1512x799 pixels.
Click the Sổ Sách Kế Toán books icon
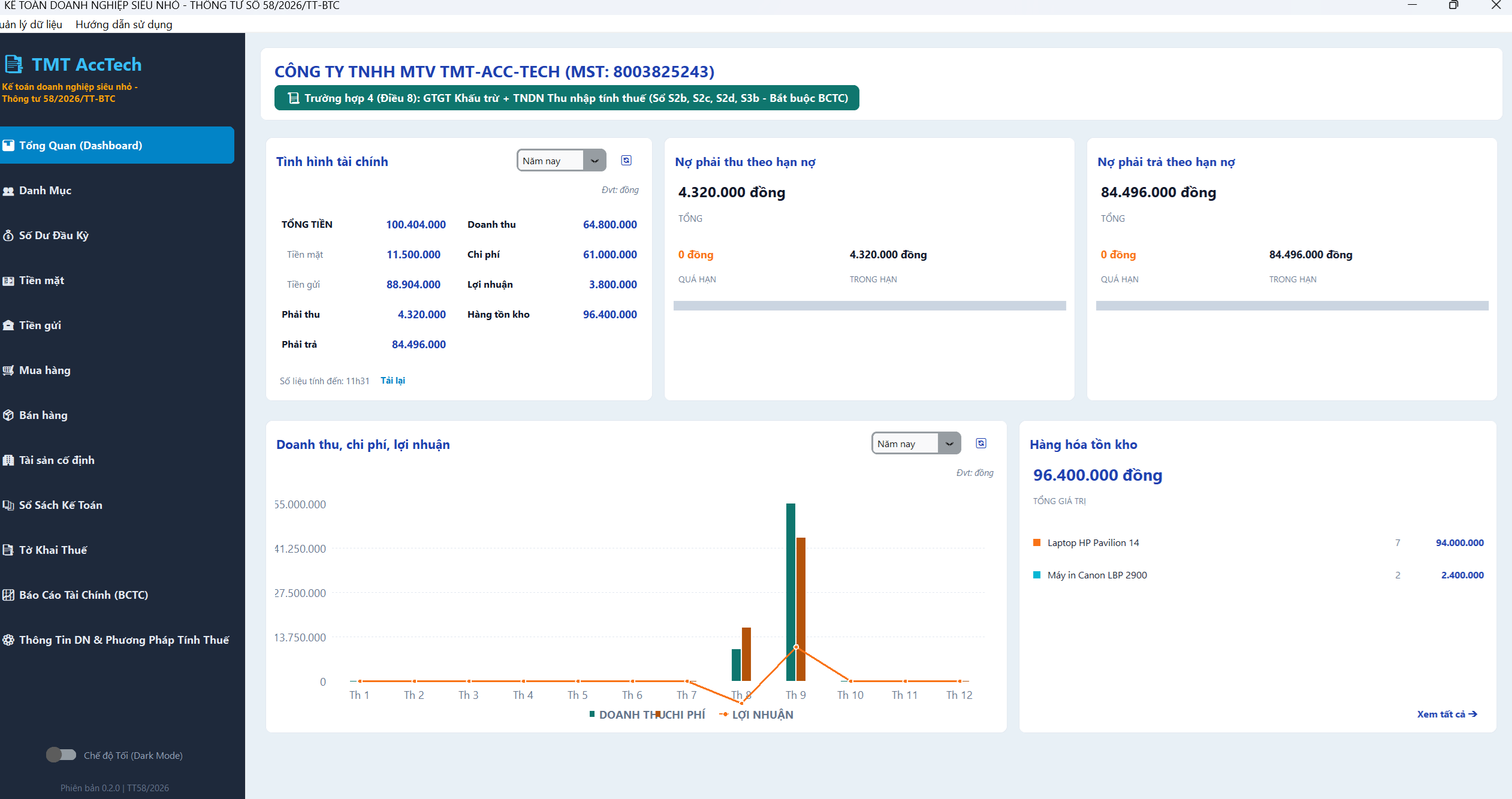(x=8, y=505)
